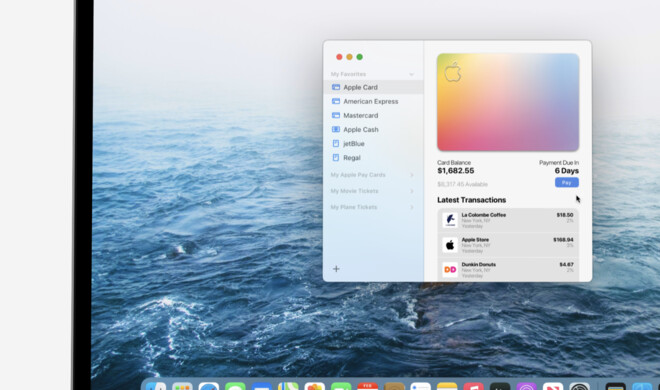Click the Regal ticket icon
Image resolution: width=660 pixels, height=390 pixels.
[336, 158]
